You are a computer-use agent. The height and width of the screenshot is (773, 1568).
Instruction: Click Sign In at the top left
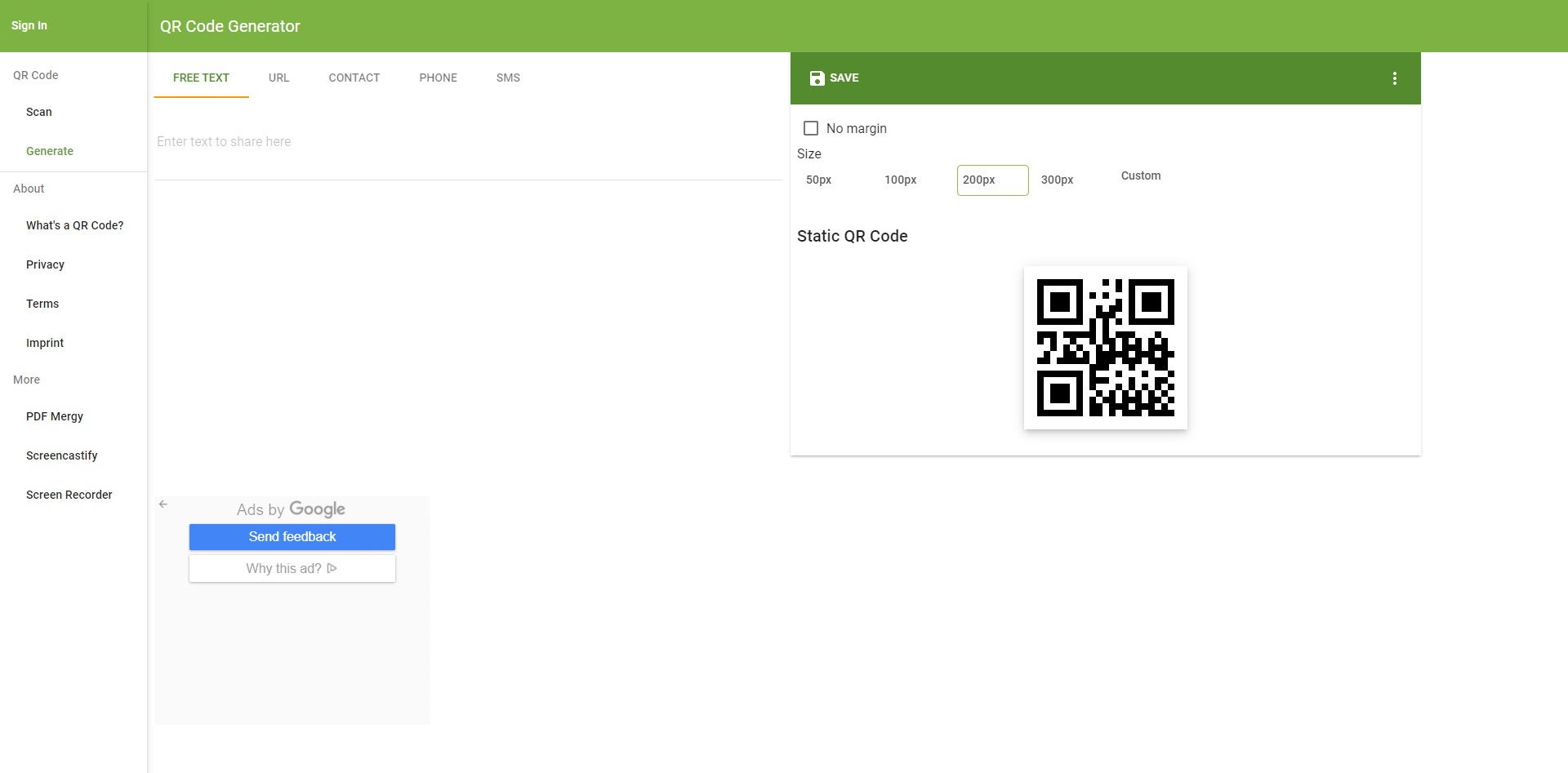coord(29,25)
